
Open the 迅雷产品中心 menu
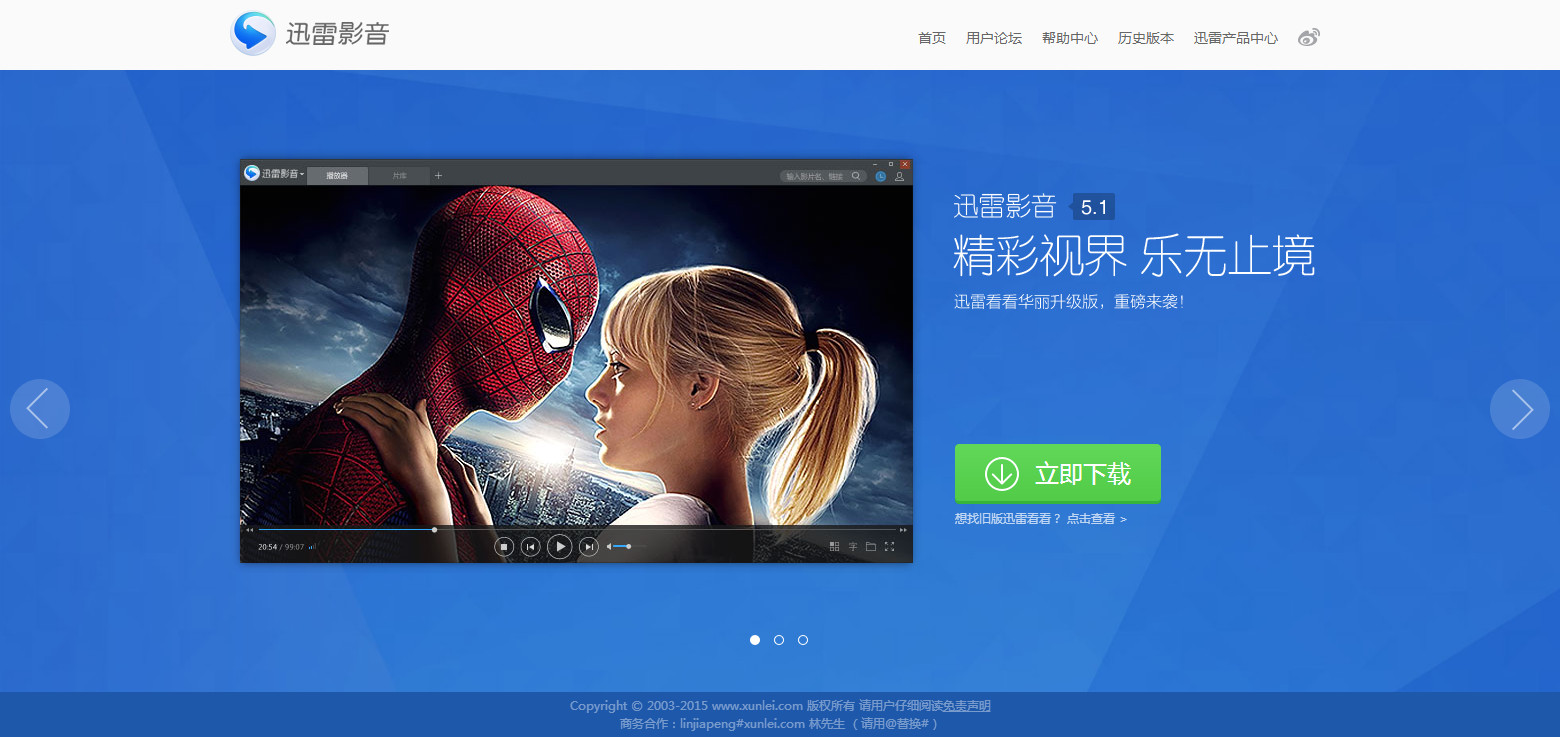[1235, 38]
